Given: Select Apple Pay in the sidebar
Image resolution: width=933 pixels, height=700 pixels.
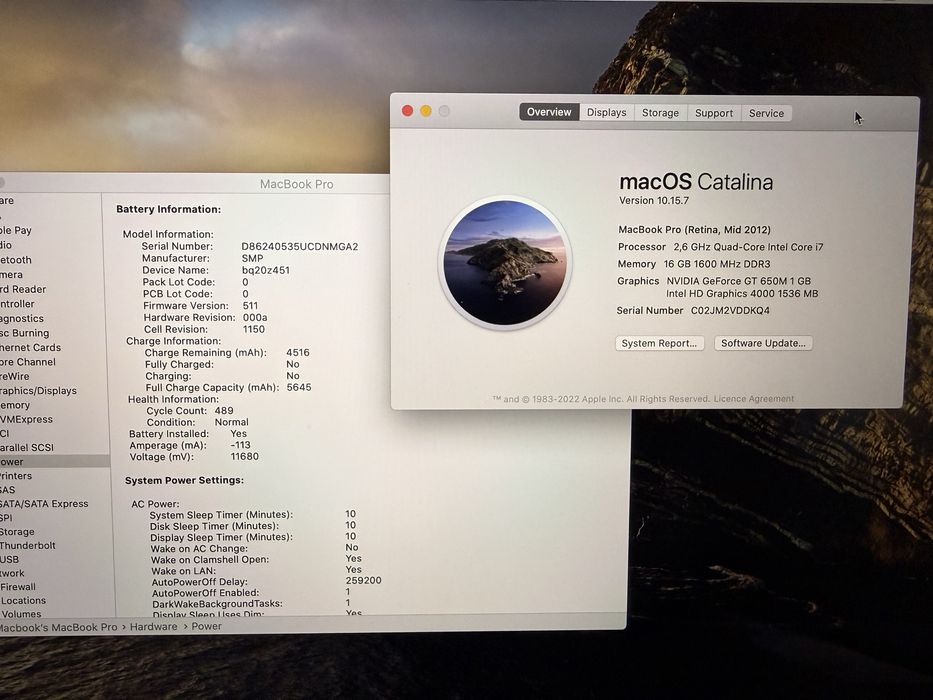Looking at the screenshot, I should pyautogui.click(x=16, y=230).
